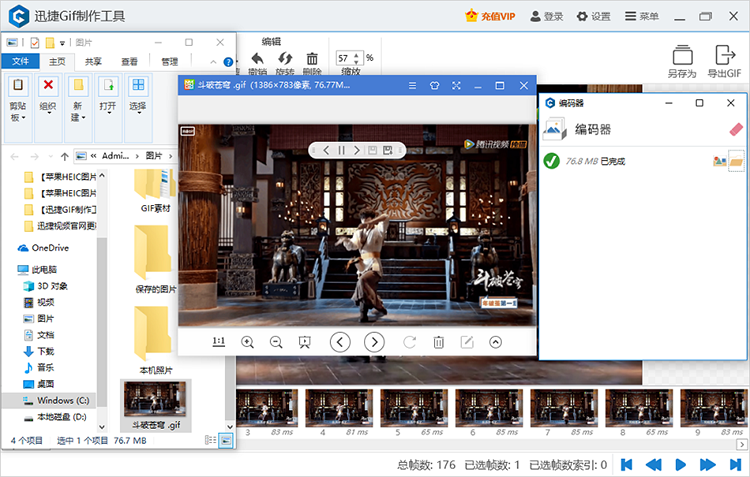
Task: Click the Recharge VIP button
Action: pyautogui.click(x=491, y=16)
